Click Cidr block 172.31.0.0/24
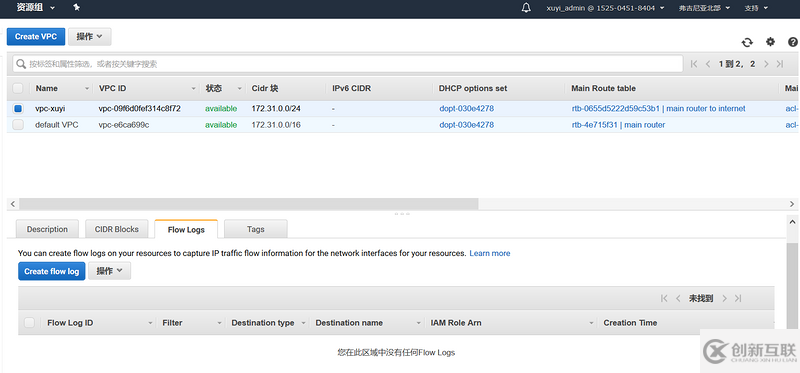Image resolution: width=800 pixels, height=373 pixels. click(x=276, y=108)
